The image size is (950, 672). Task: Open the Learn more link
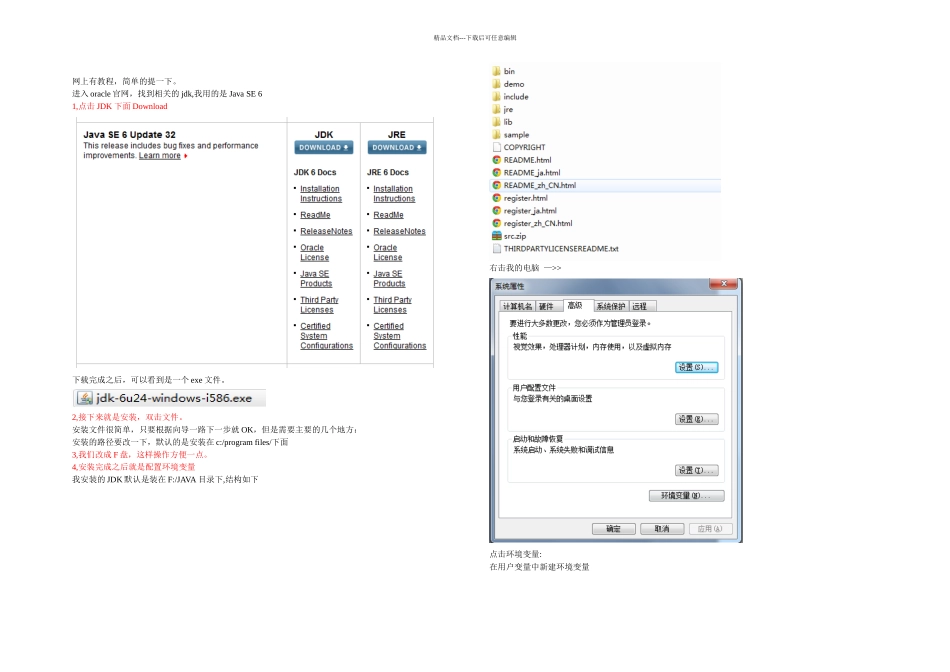[160, 156]
